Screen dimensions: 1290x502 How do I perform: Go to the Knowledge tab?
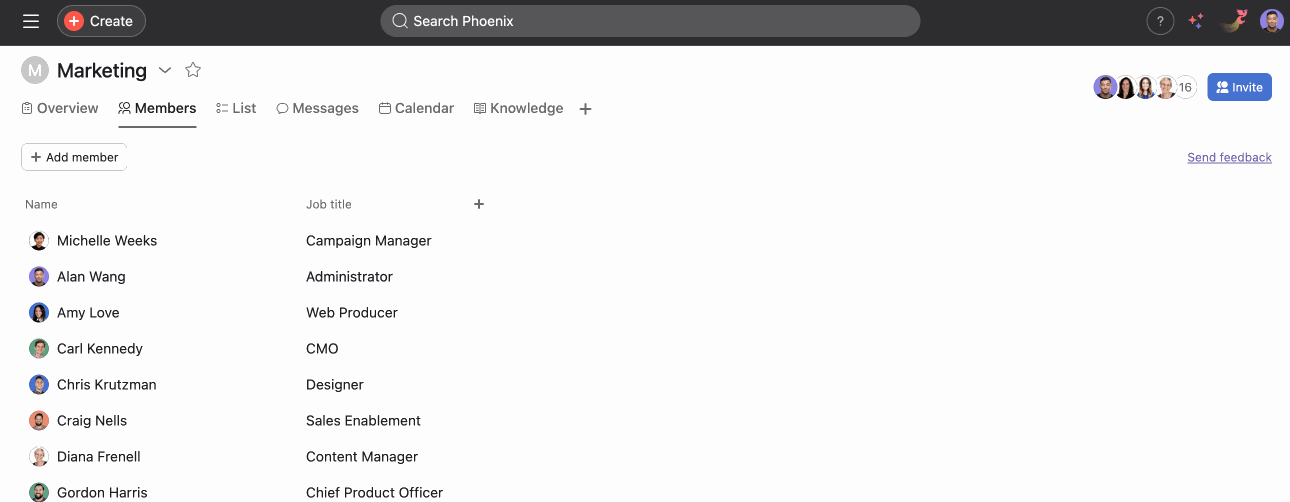click(x=518, y=108)
